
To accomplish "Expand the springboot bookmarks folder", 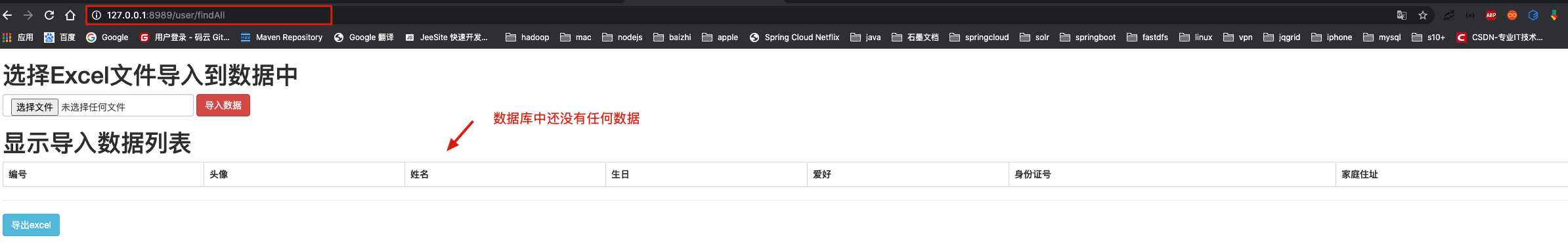I will pyautogui.click(x=1087, y=37).
